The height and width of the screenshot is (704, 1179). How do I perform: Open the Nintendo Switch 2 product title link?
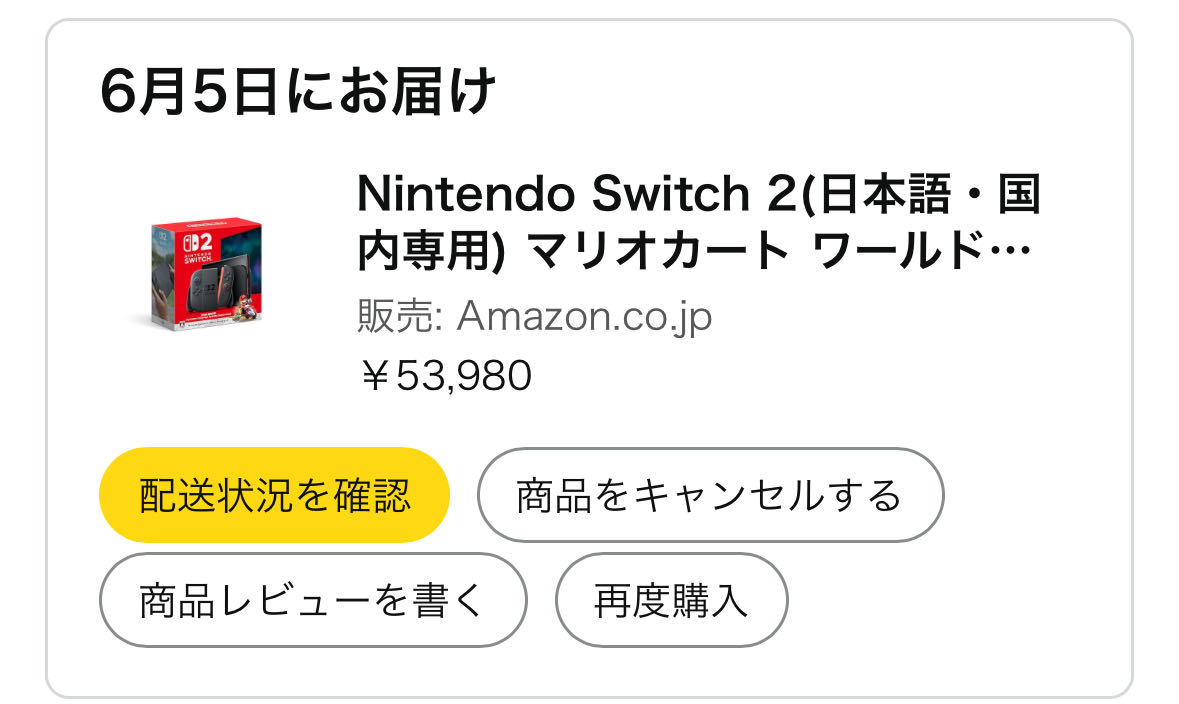(x=699, y=222)
